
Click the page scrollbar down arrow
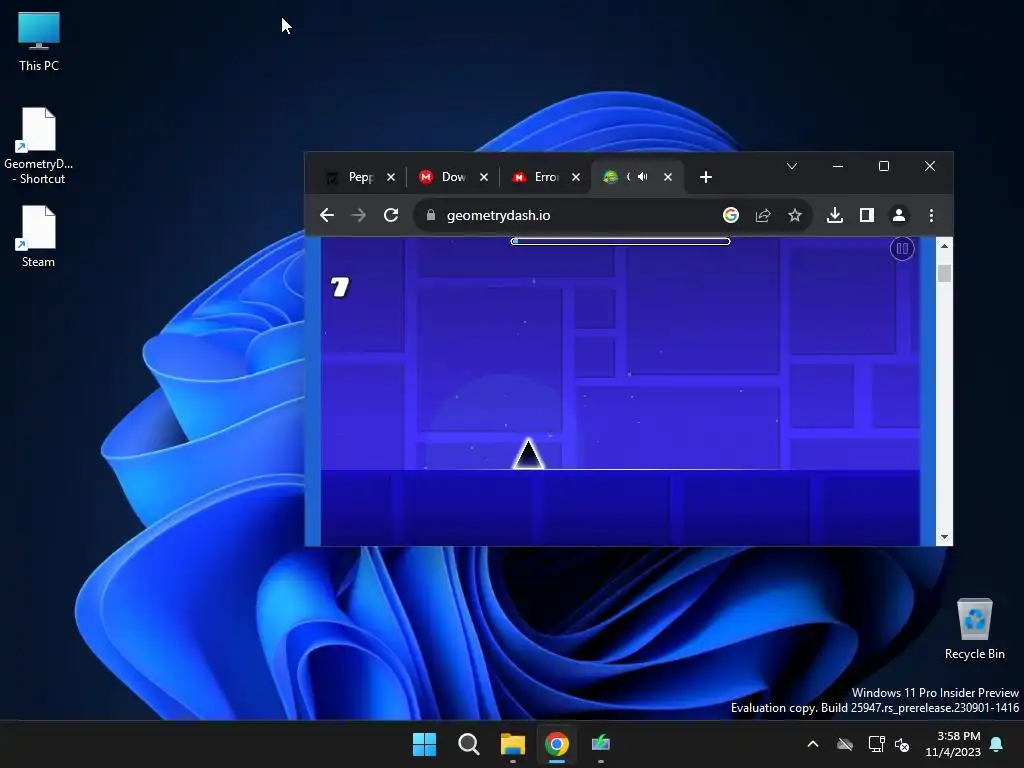[x=944, y=537]
